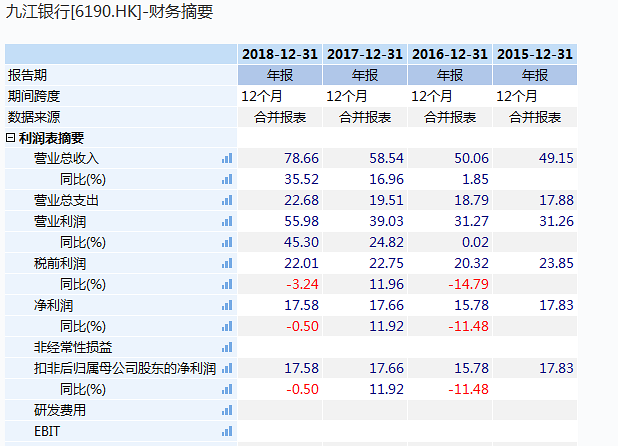Click the 78.66 revenue value
The height and width of the screenshot is (446, 618).
tap(302, 158)
